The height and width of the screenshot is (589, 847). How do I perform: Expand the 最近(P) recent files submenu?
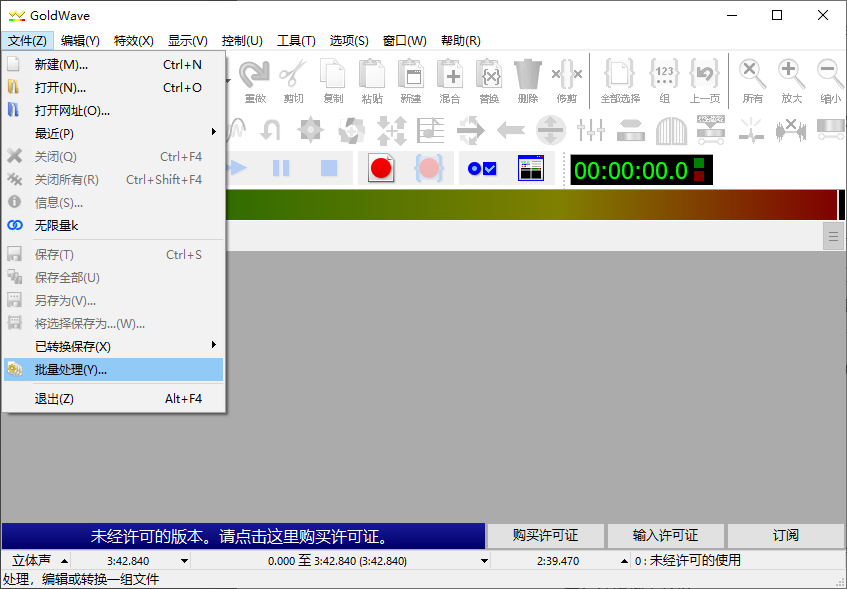(113, 133)
